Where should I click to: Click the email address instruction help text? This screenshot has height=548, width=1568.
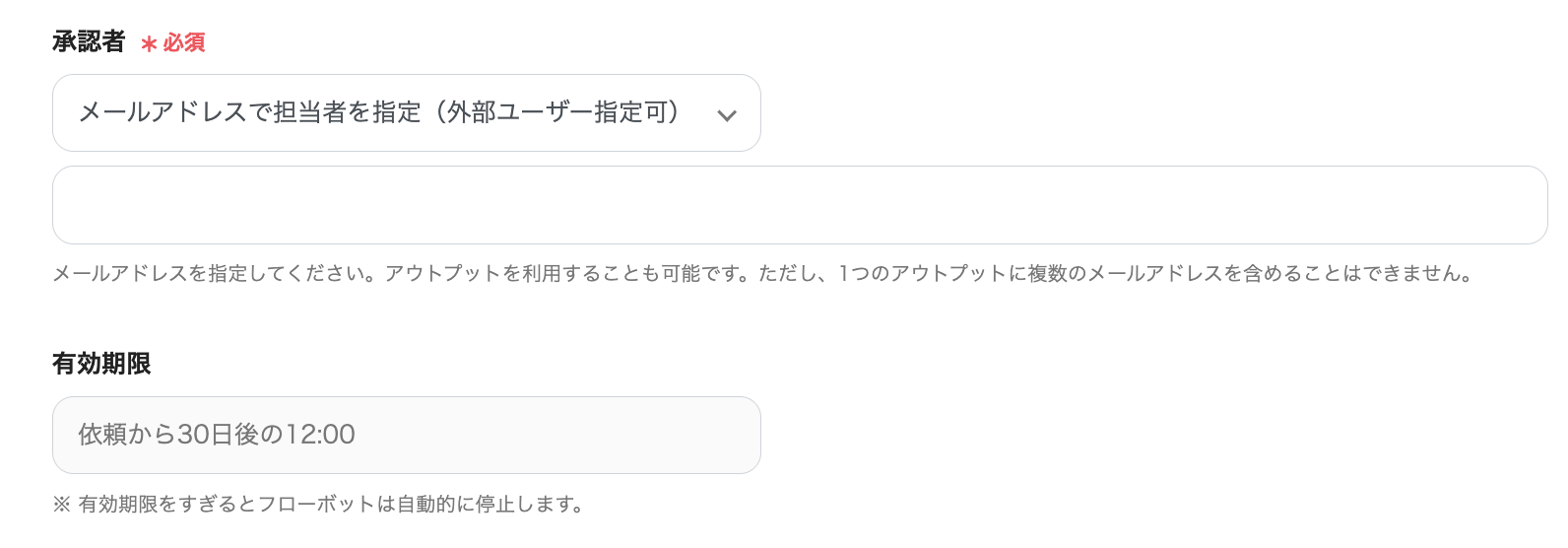(762, 273)
